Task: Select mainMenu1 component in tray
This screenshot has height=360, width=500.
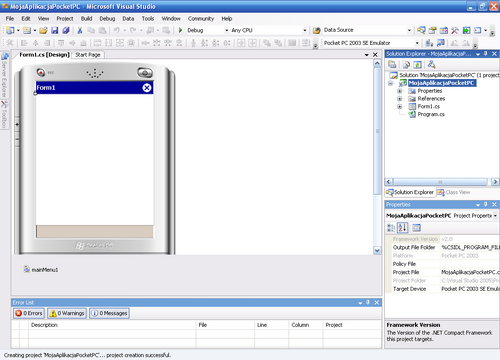Action: (x=41, y=269)
